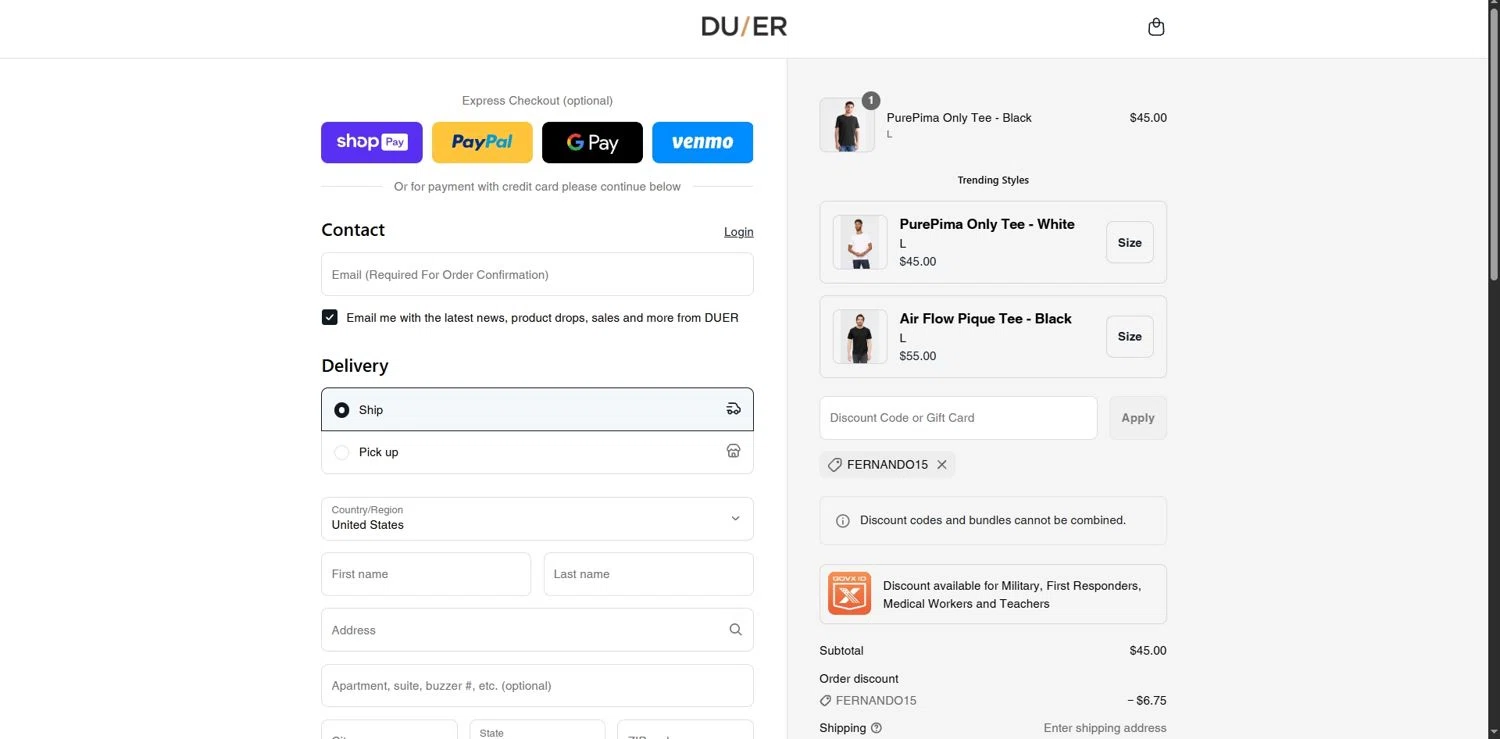The width and height of the screenshot is (1500, 739).
Task: Click the info icon beside discount codes notice
Action: 842,521
